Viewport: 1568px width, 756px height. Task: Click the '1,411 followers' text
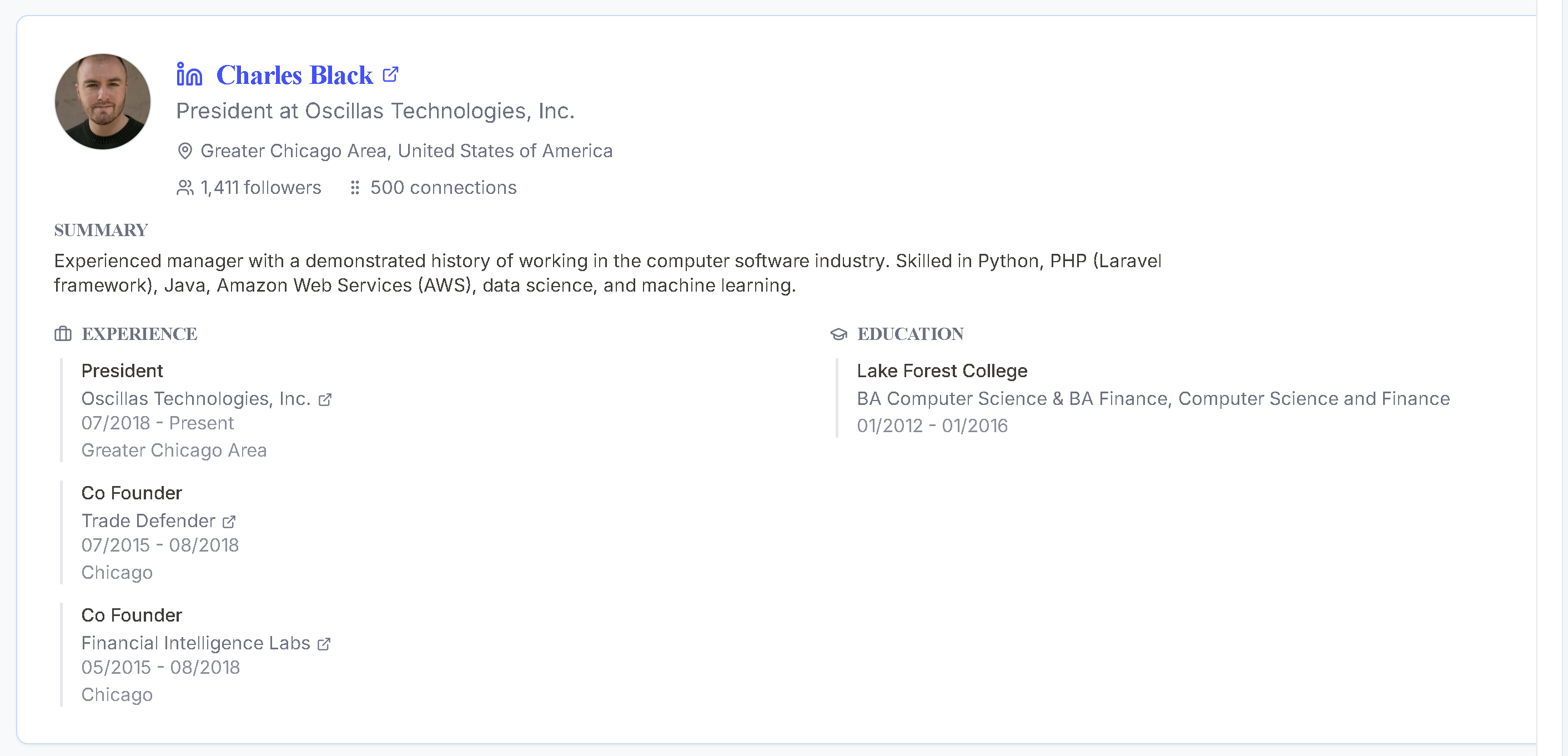pyautogui.click(x=261, y=188)
